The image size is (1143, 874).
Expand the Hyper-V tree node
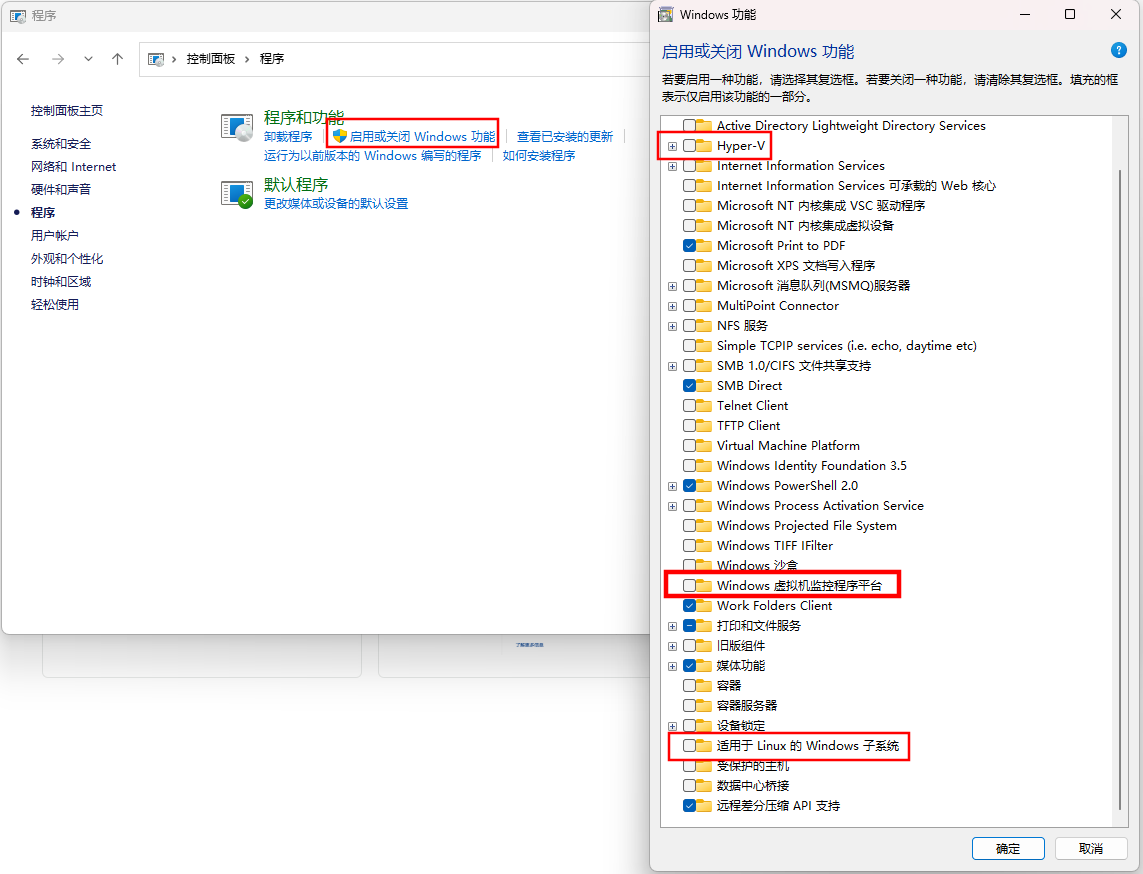click(672, 146)
